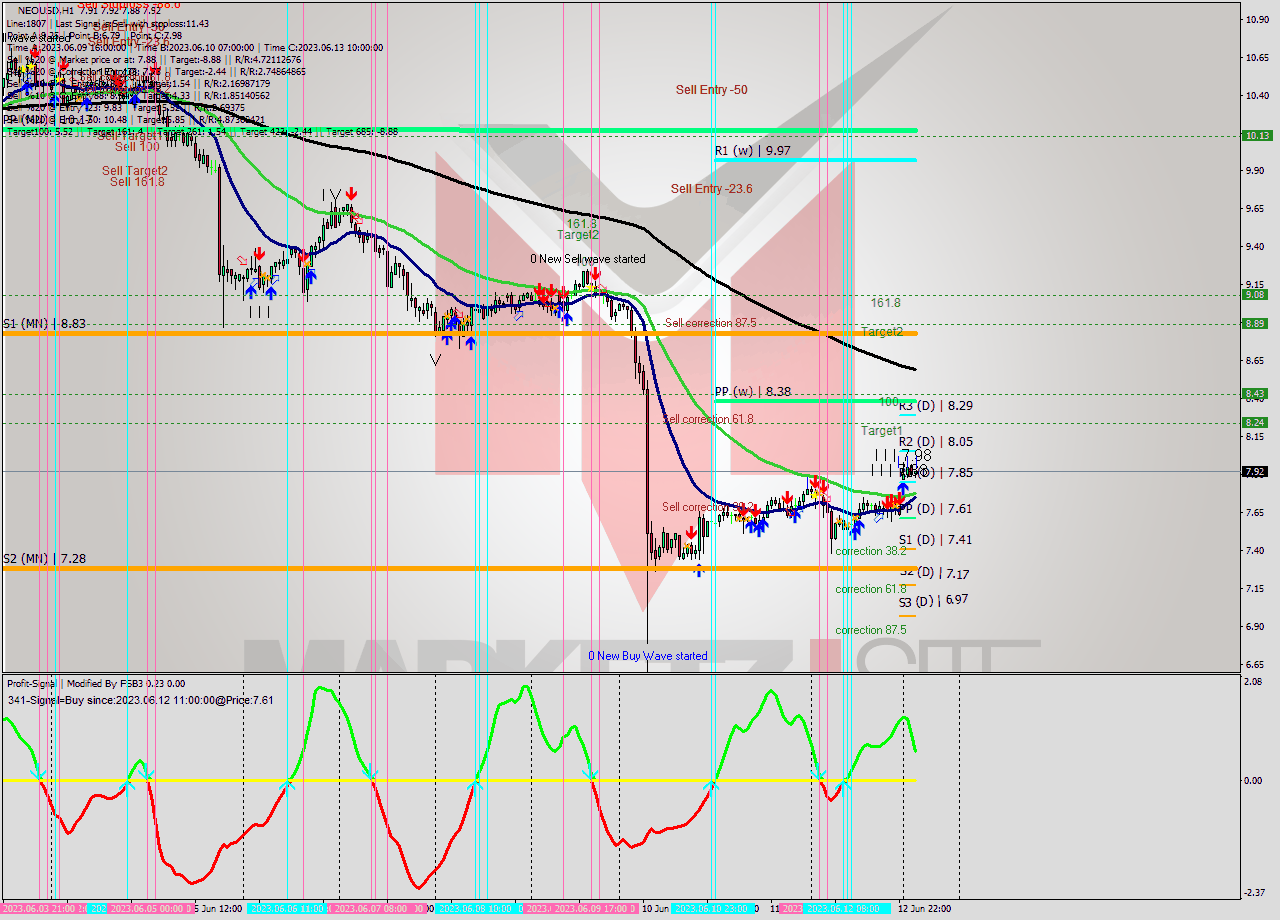This screenshot has width=1280, height=920.
Task: Click the green 8.24 price tag on axis
Action: tap(1256, 422)
